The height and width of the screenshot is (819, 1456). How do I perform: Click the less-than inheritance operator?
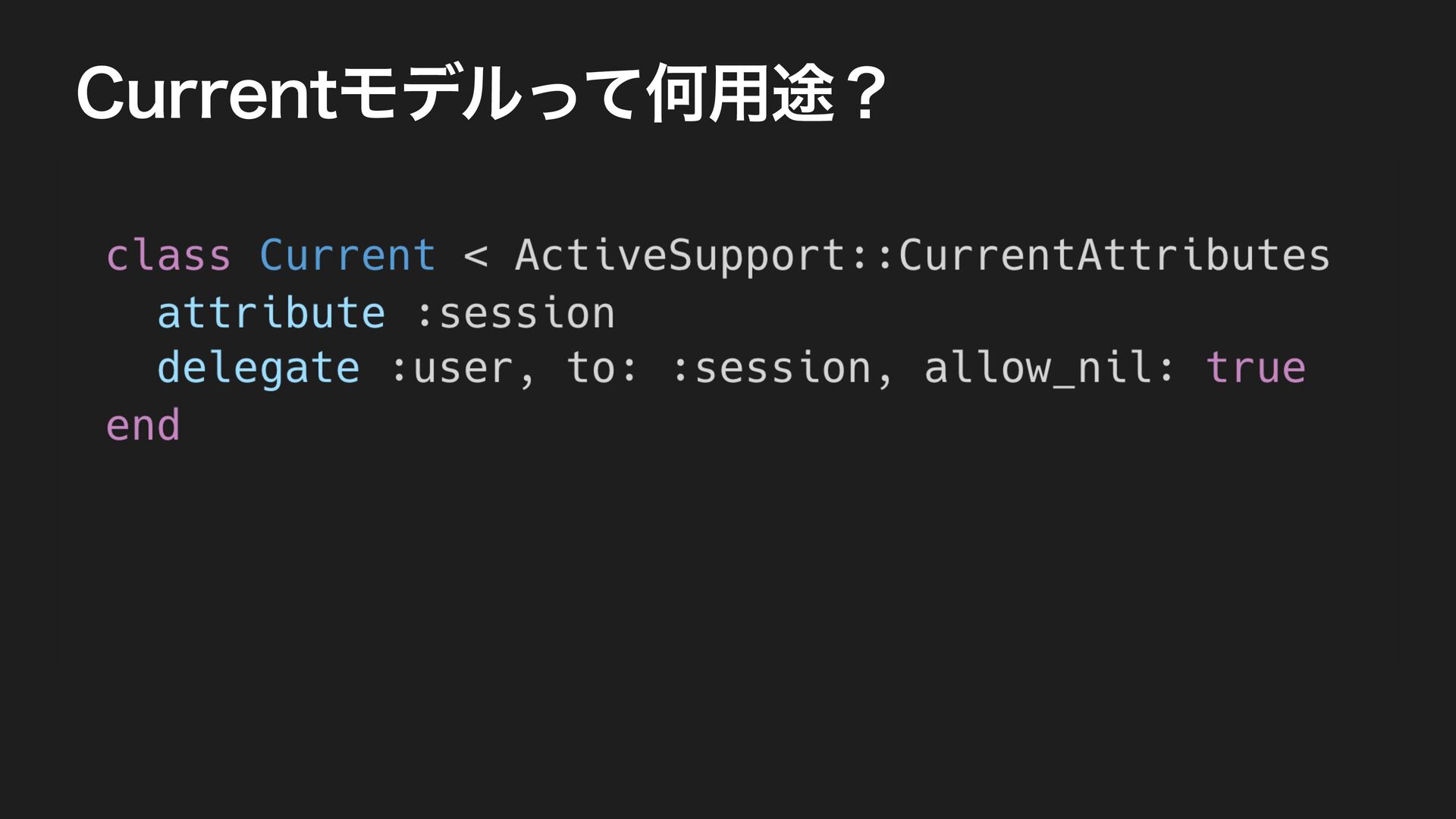(x=475, y=256)
